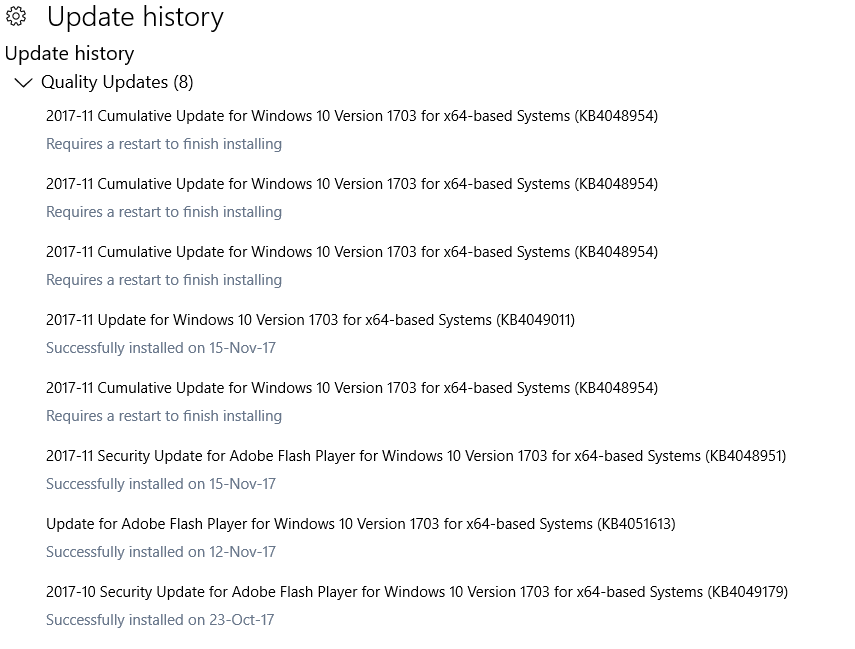855x649 pixels.
Task: Click 'Successfully installed on 15-Nov-17' status text
Action: (160, 348)
